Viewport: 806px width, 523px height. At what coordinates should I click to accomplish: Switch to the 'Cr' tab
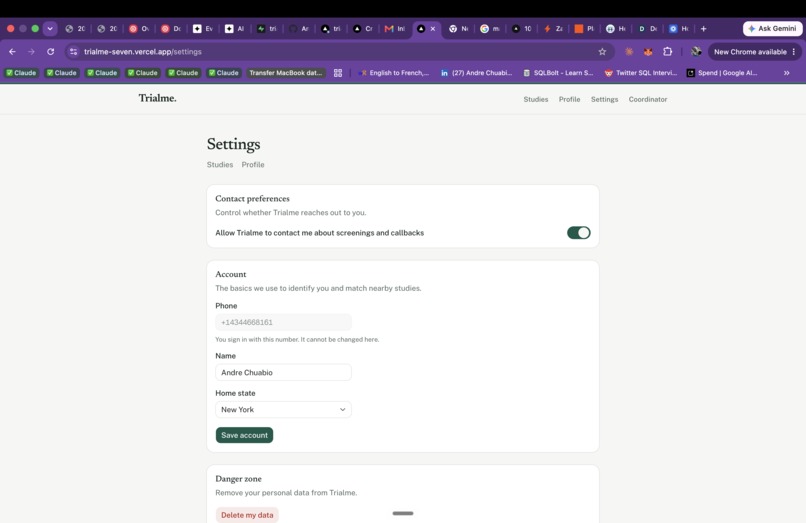click(363, 29)
